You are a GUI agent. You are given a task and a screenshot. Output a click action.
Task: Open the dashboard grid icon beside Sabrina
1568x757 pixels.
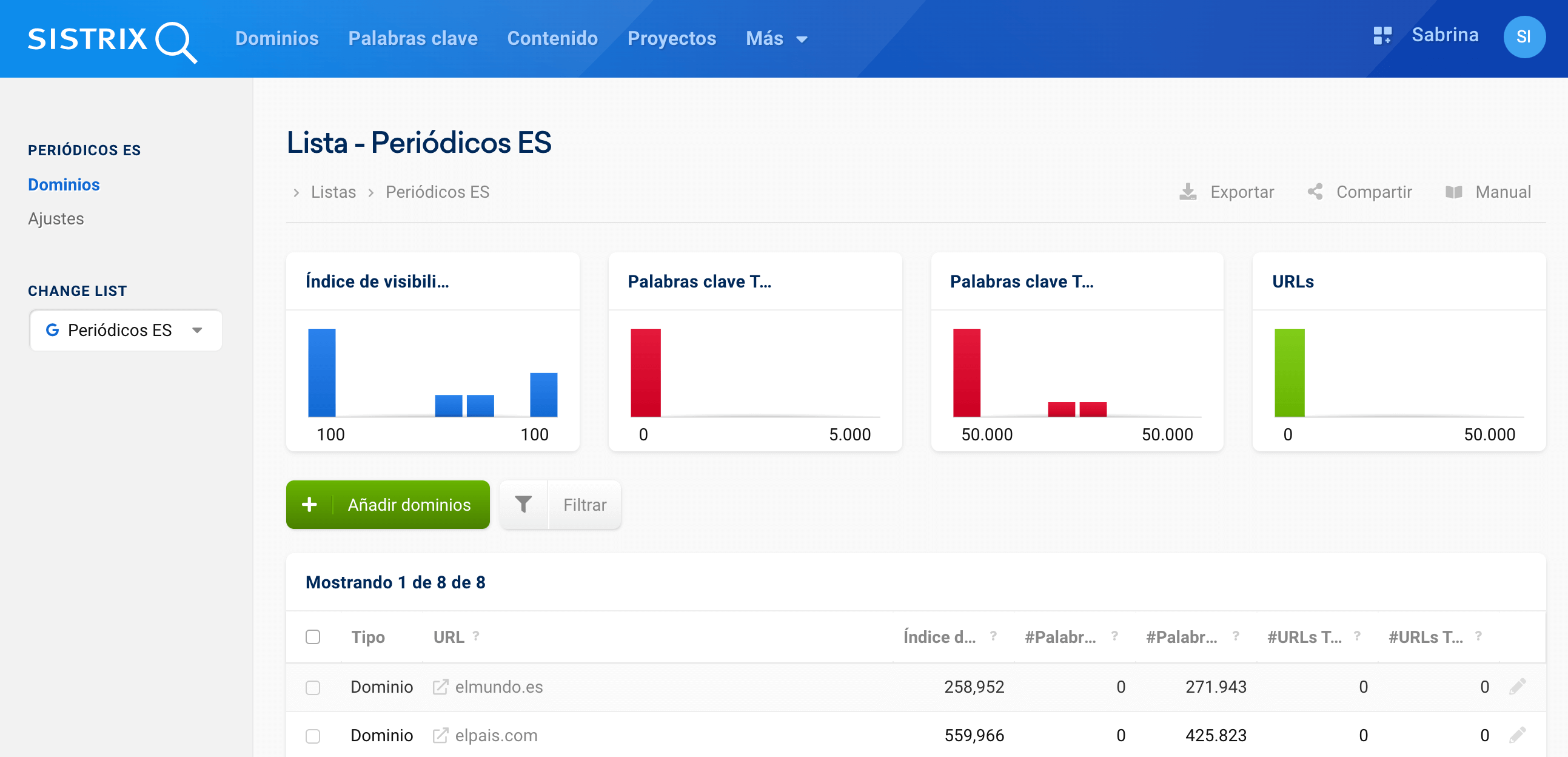click(x=1382, y=36)
